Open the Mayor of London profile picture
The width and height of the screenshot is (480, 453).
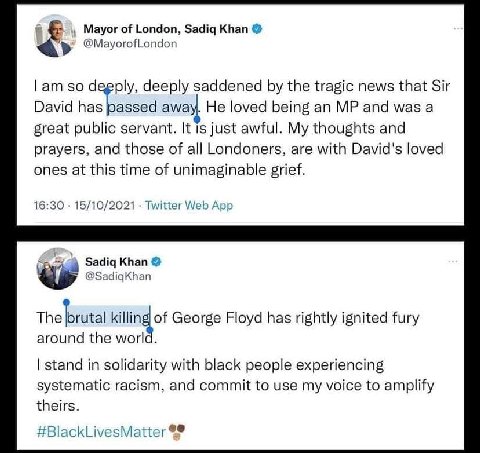[55, 36]
